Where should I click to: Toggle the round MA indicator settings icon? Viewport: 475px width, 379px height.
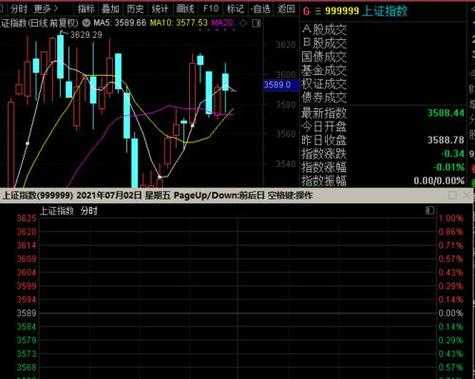click(x=86, y=23)
